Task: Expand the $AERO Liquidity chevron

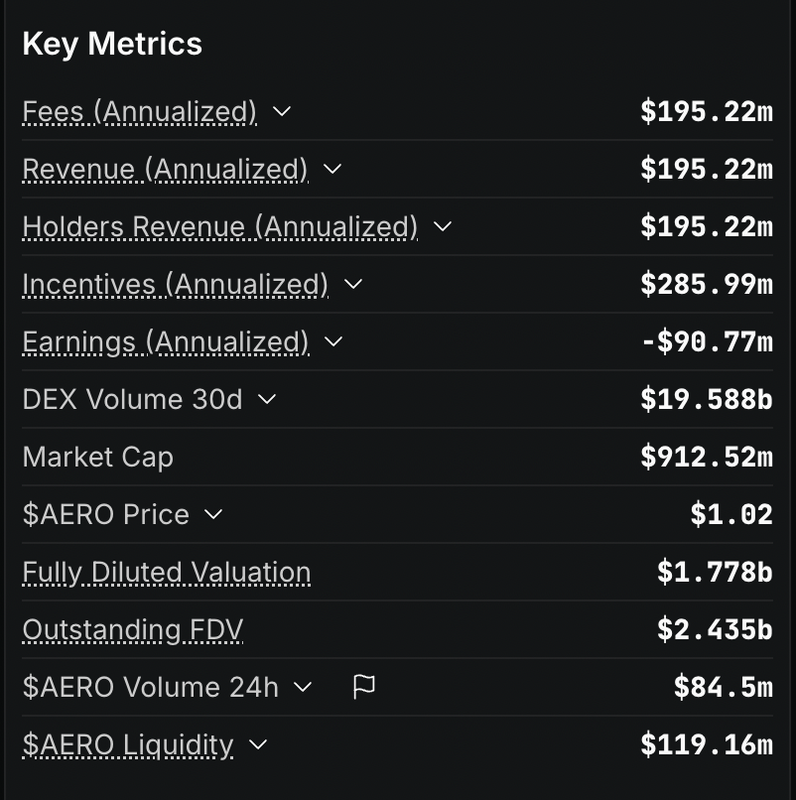Action: tap(258, 745)
